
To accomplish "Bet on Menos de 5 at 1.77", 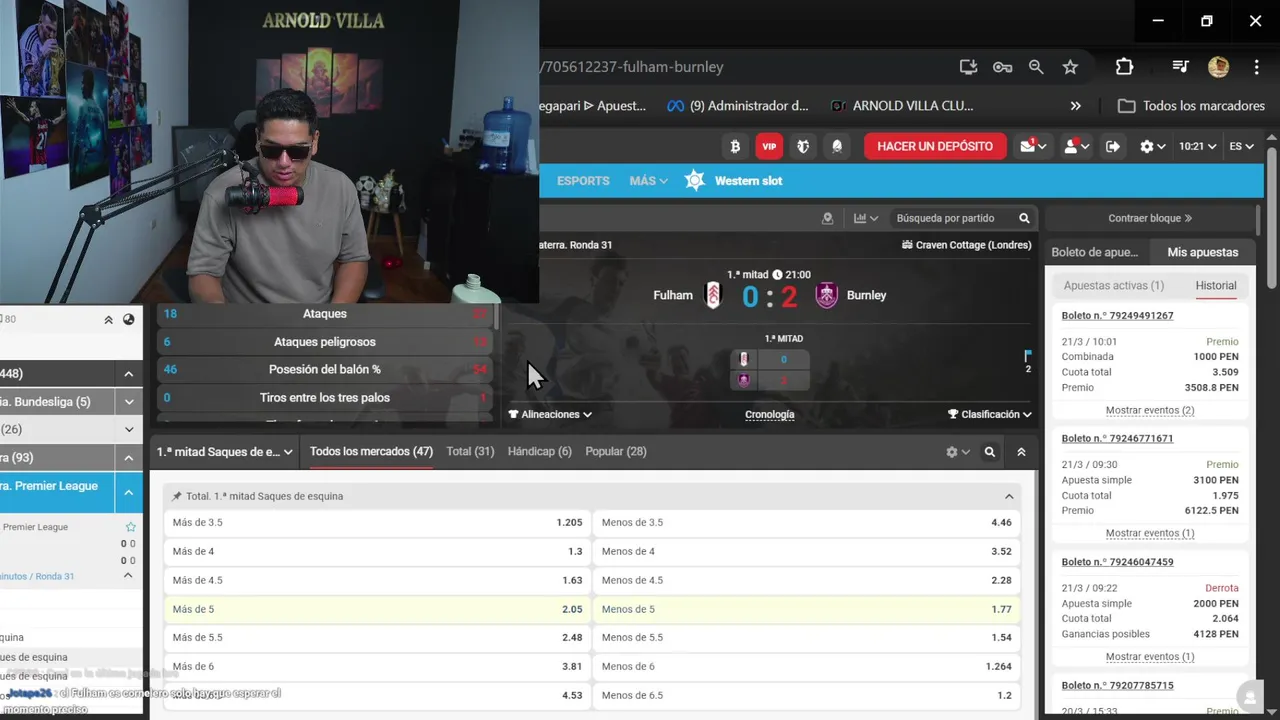I will [807, 609].
